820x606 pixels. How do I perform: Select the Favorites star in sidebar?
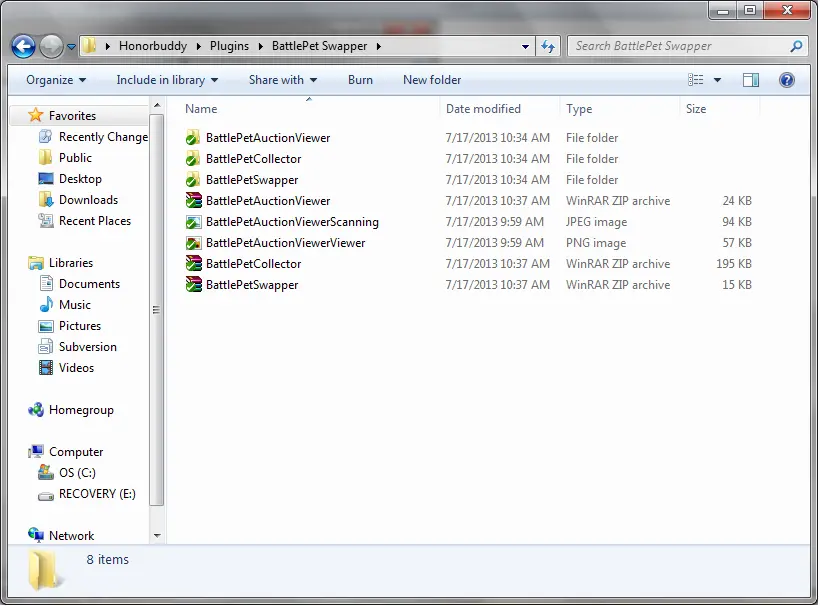[36, 115]
